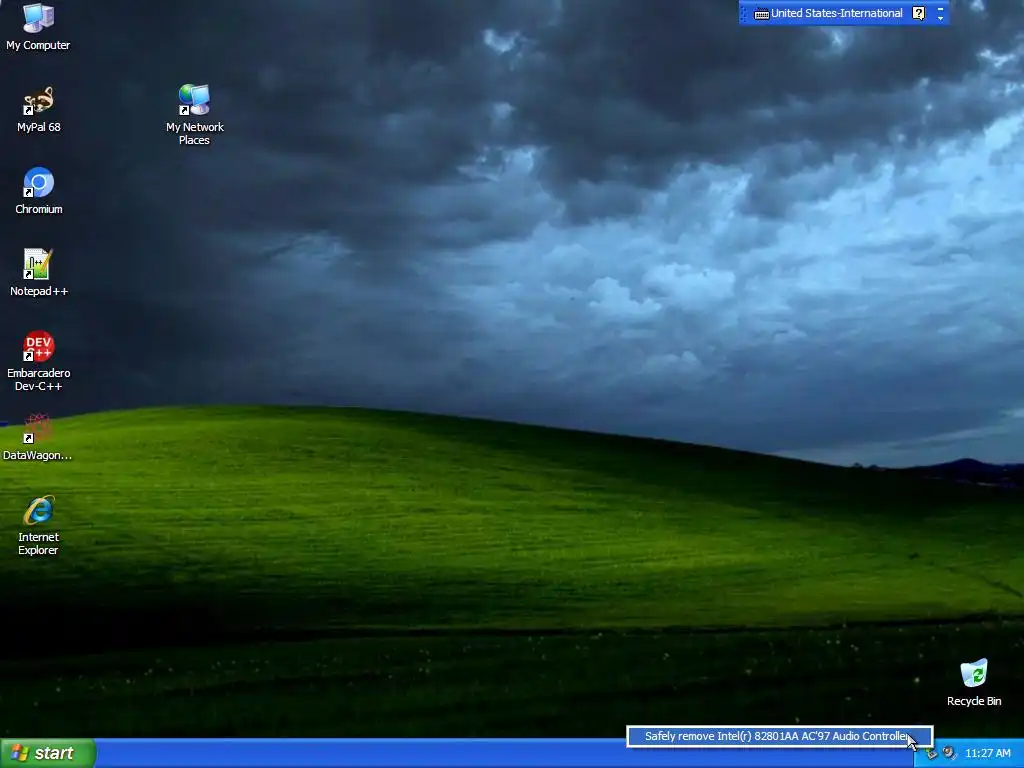Select the Chromium desktop shortcut

[39, 191]
